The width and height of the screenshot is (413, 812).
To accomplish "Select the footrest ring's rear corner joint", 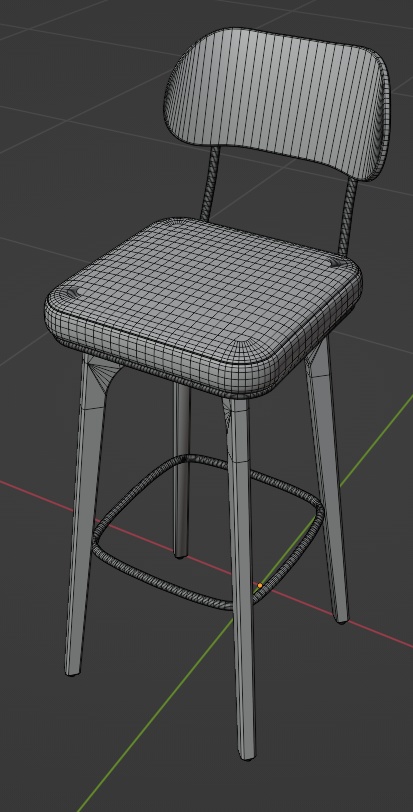I will pyautogui.click(x=185, y=458).
